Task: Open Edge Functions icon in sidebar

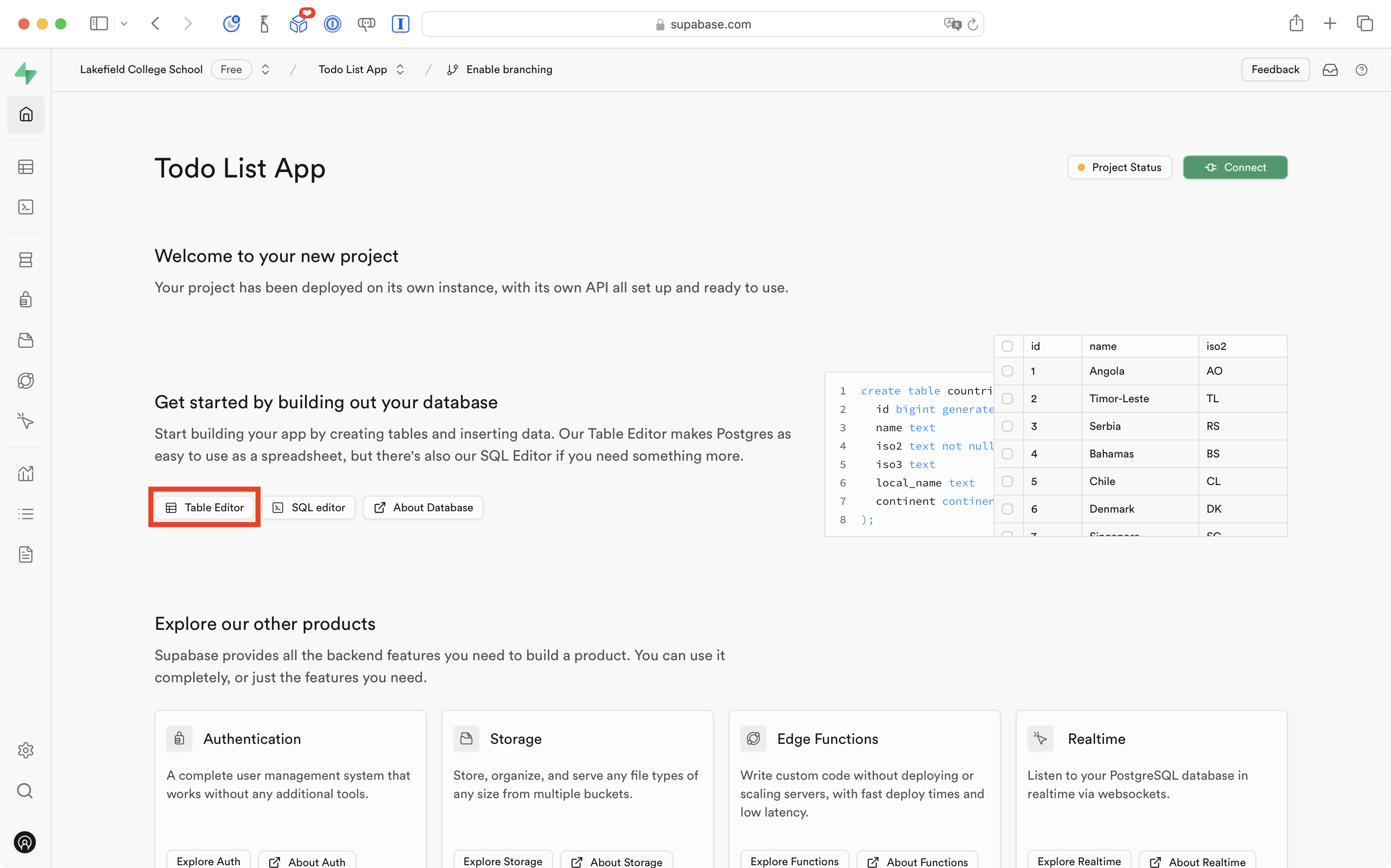Action: [26, 381]
